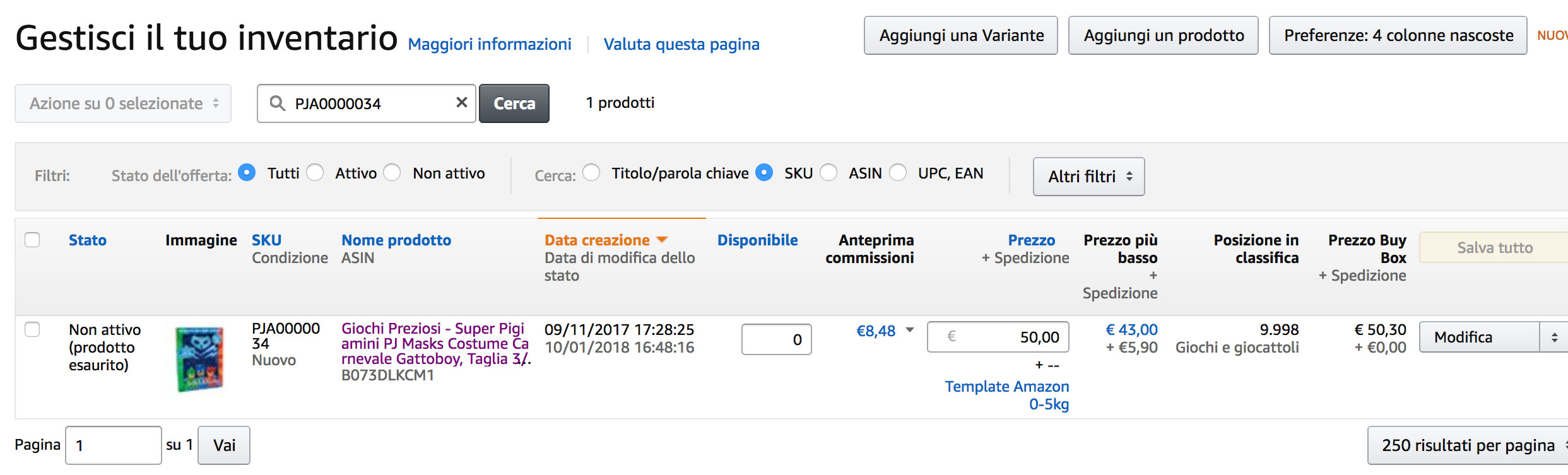Open the Azione su 0 selezionate dropdown
Image resolution: width=1568 pixels, height=475 pixels.
click(123, 103)
